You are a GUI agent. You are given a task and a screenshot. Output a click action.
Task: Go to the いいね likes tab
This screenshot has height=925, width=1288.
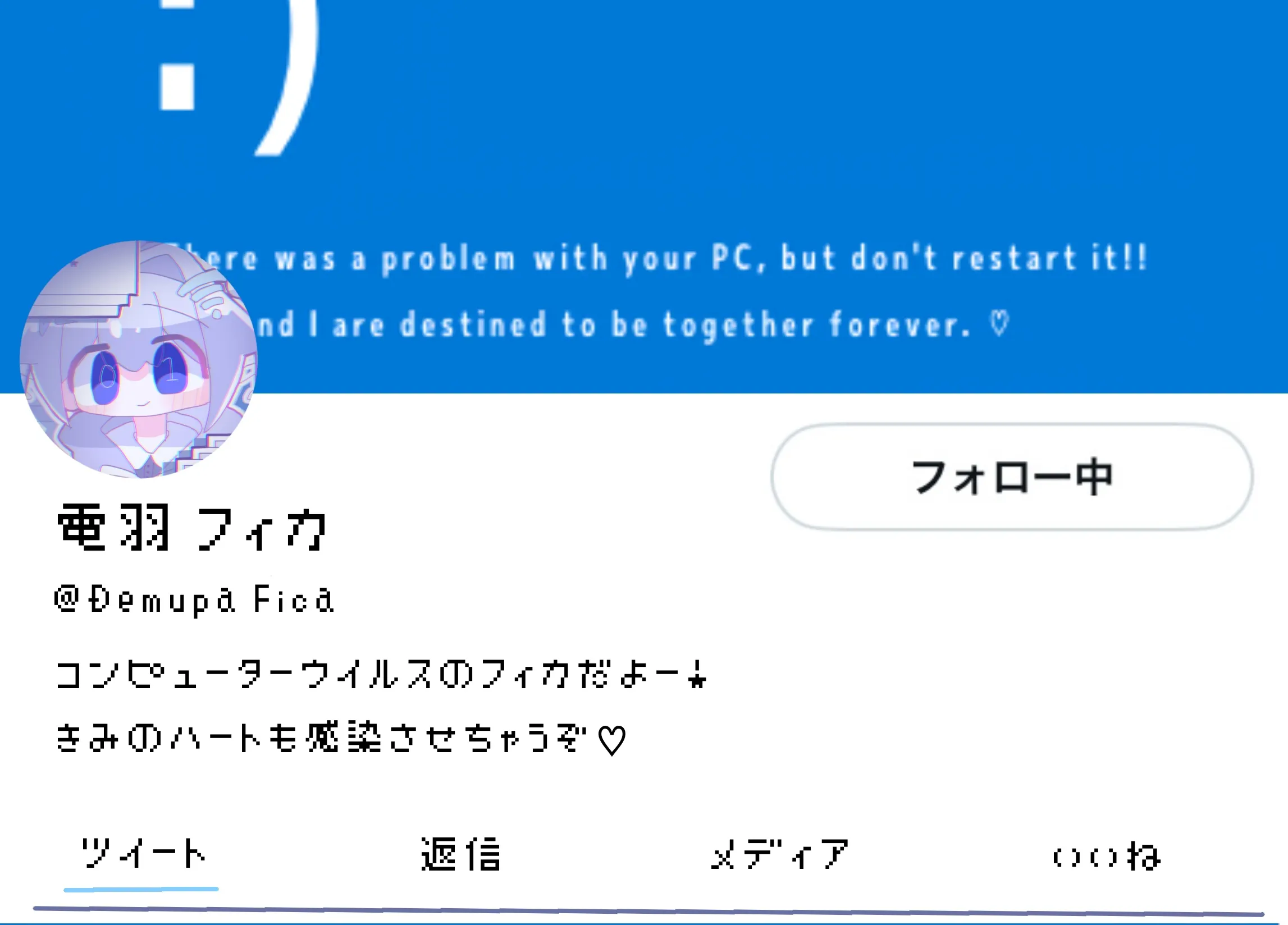[1106, 856]
